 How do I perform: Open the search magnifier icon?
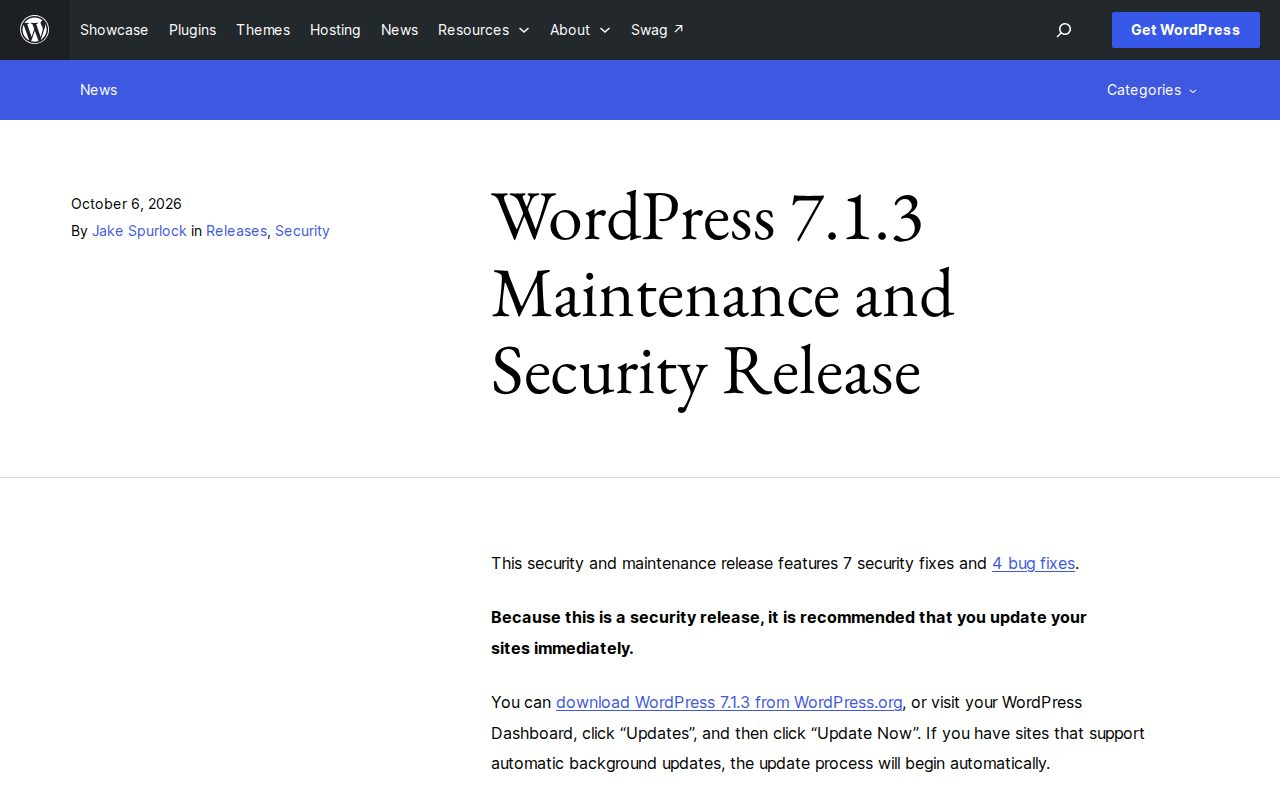pyautogui.click(x=1064, y=30)
